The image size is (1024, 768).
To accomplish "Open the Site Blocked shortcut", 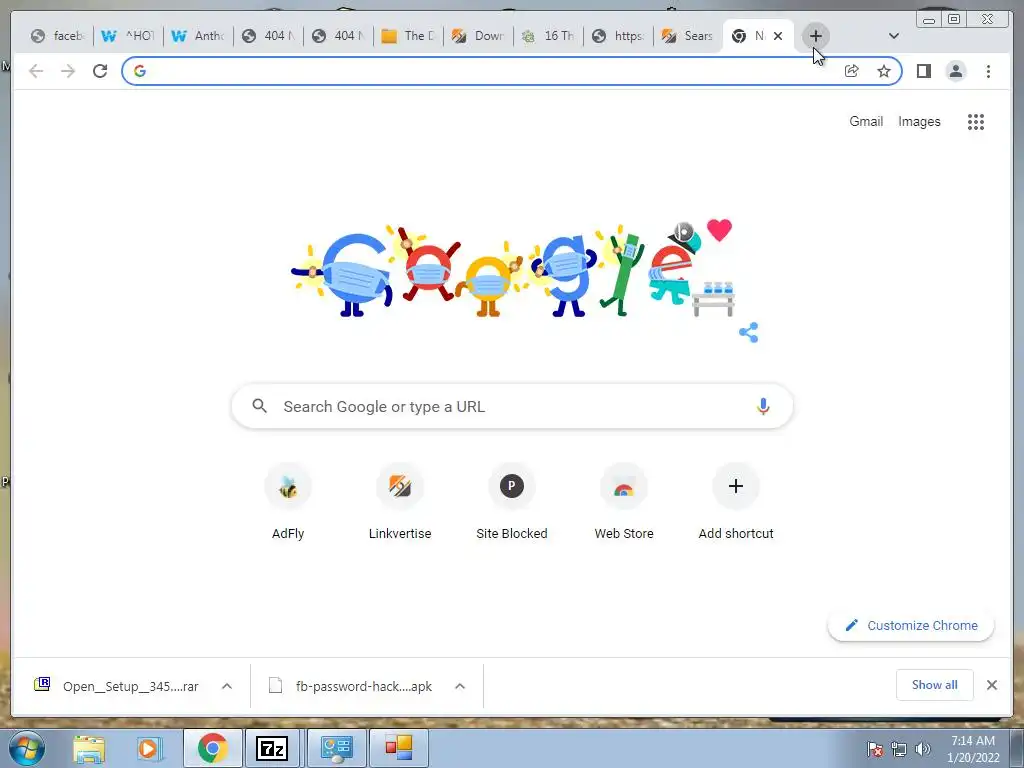I will tap(512, 501).
